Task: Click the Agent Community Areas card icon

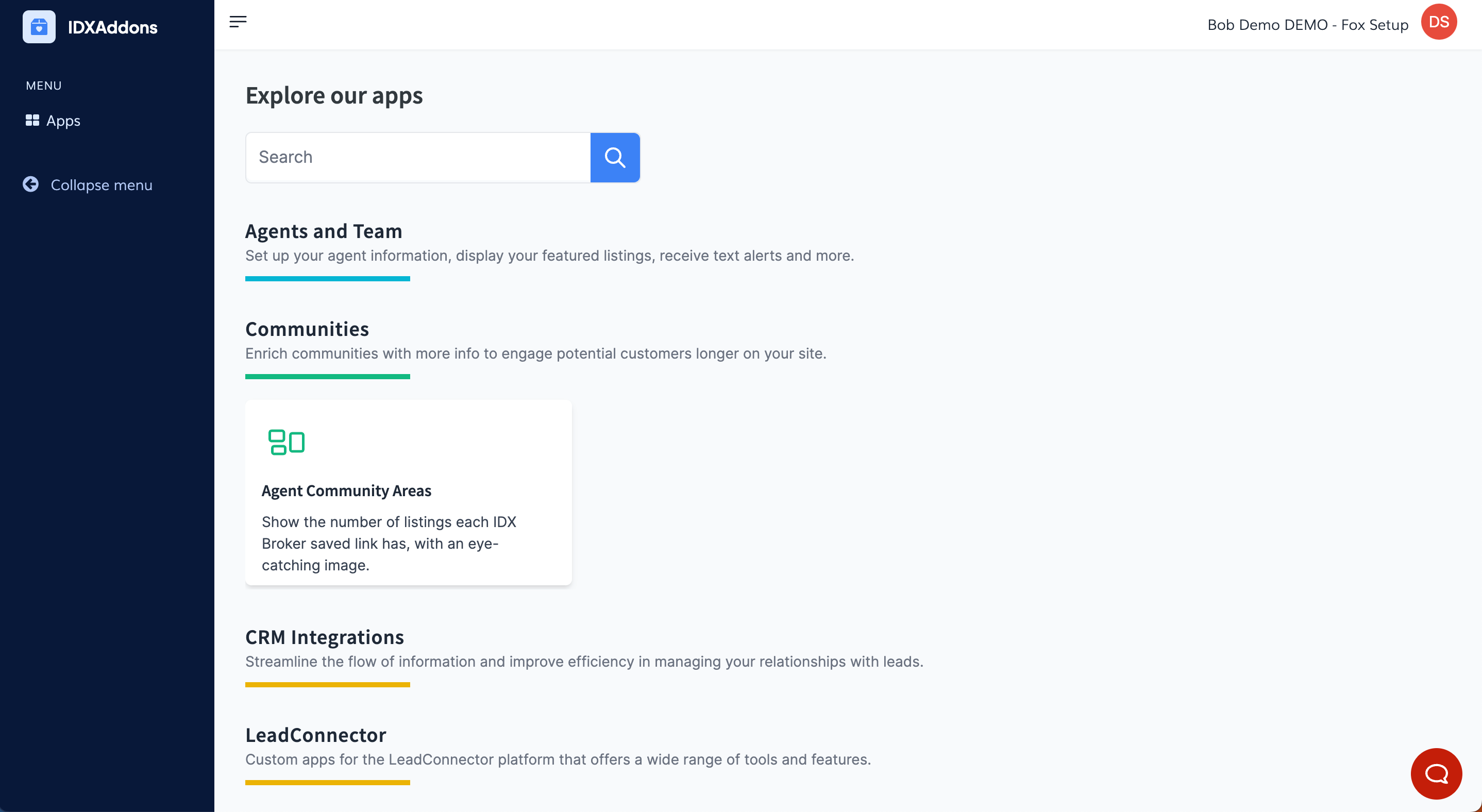Action: (286, 442)
